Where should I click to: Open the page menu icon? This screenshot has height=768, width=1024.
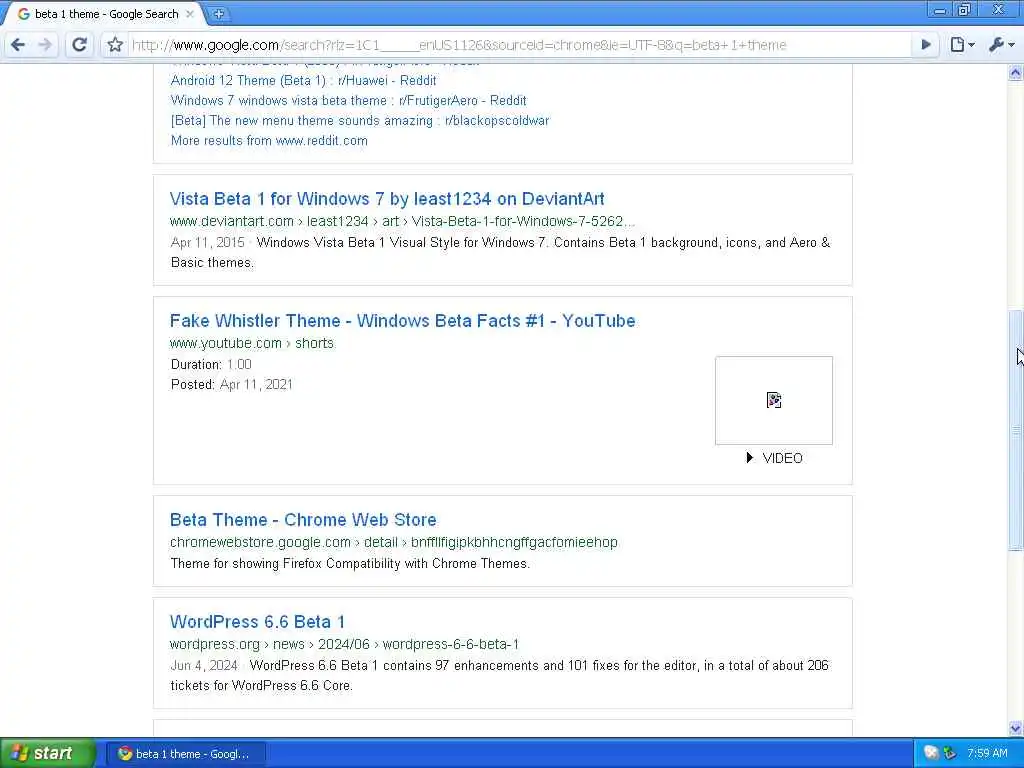[x=962, y=44]
